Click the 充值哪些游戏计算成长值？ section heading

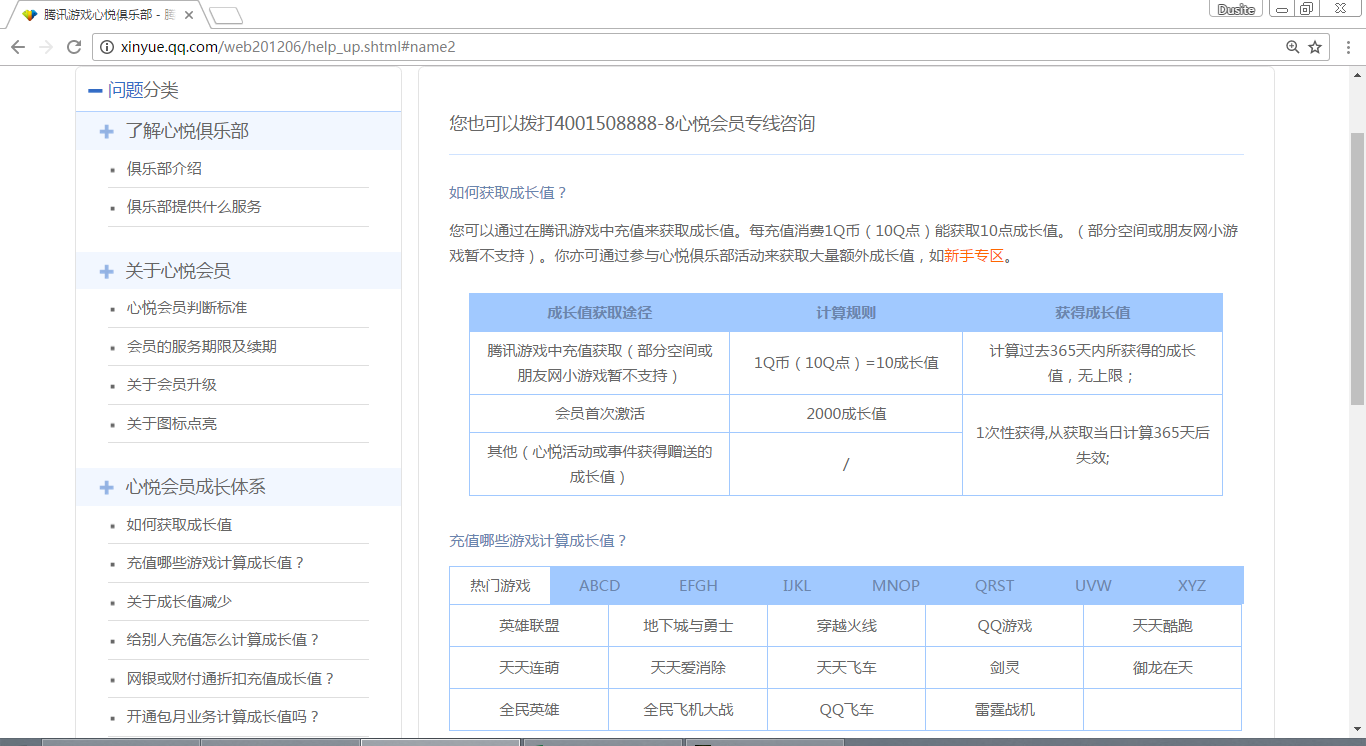coord(538,541)
